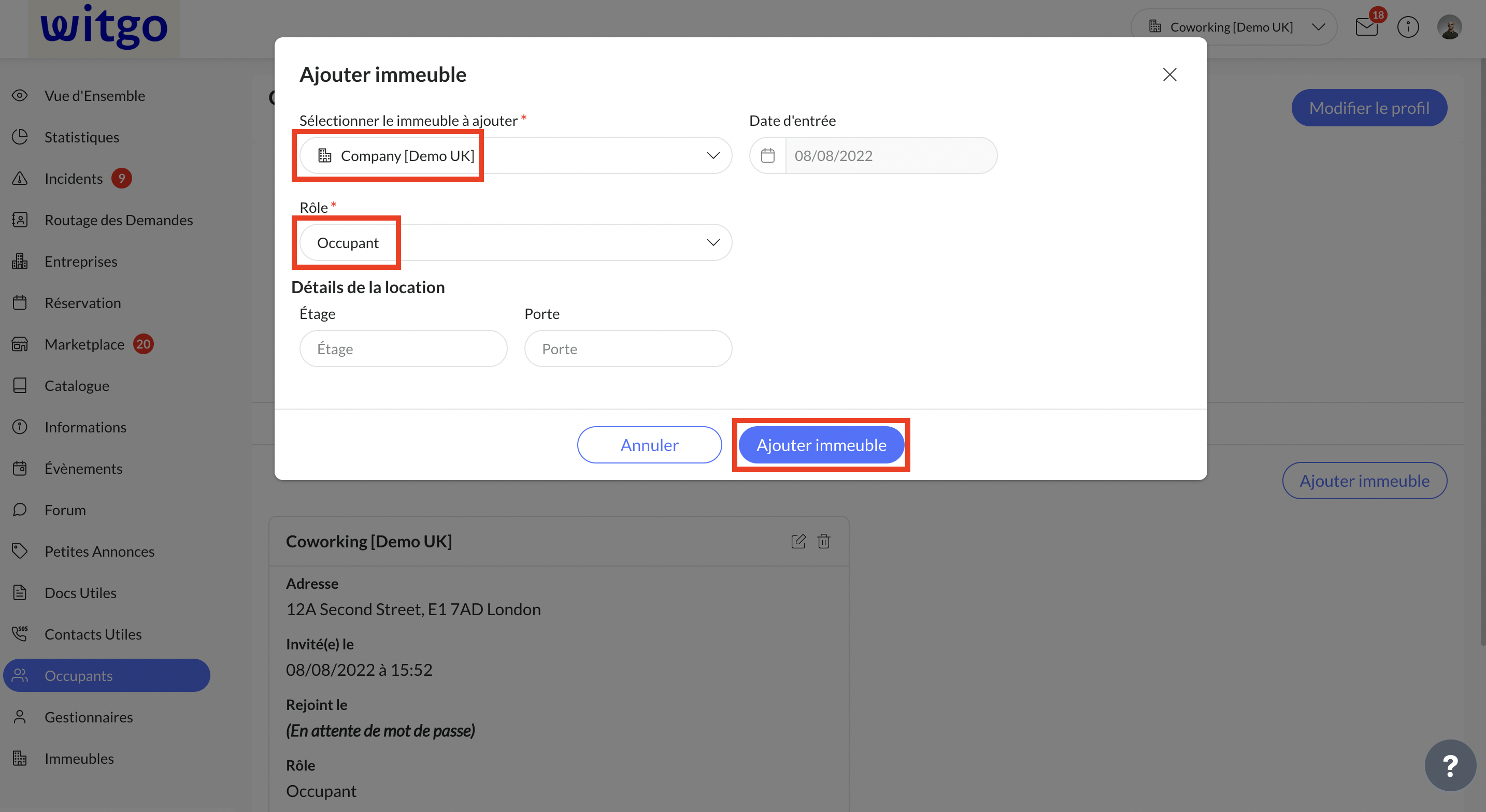
Task: Click the Marketplace badge showing 20
Action: coord(143,344)
